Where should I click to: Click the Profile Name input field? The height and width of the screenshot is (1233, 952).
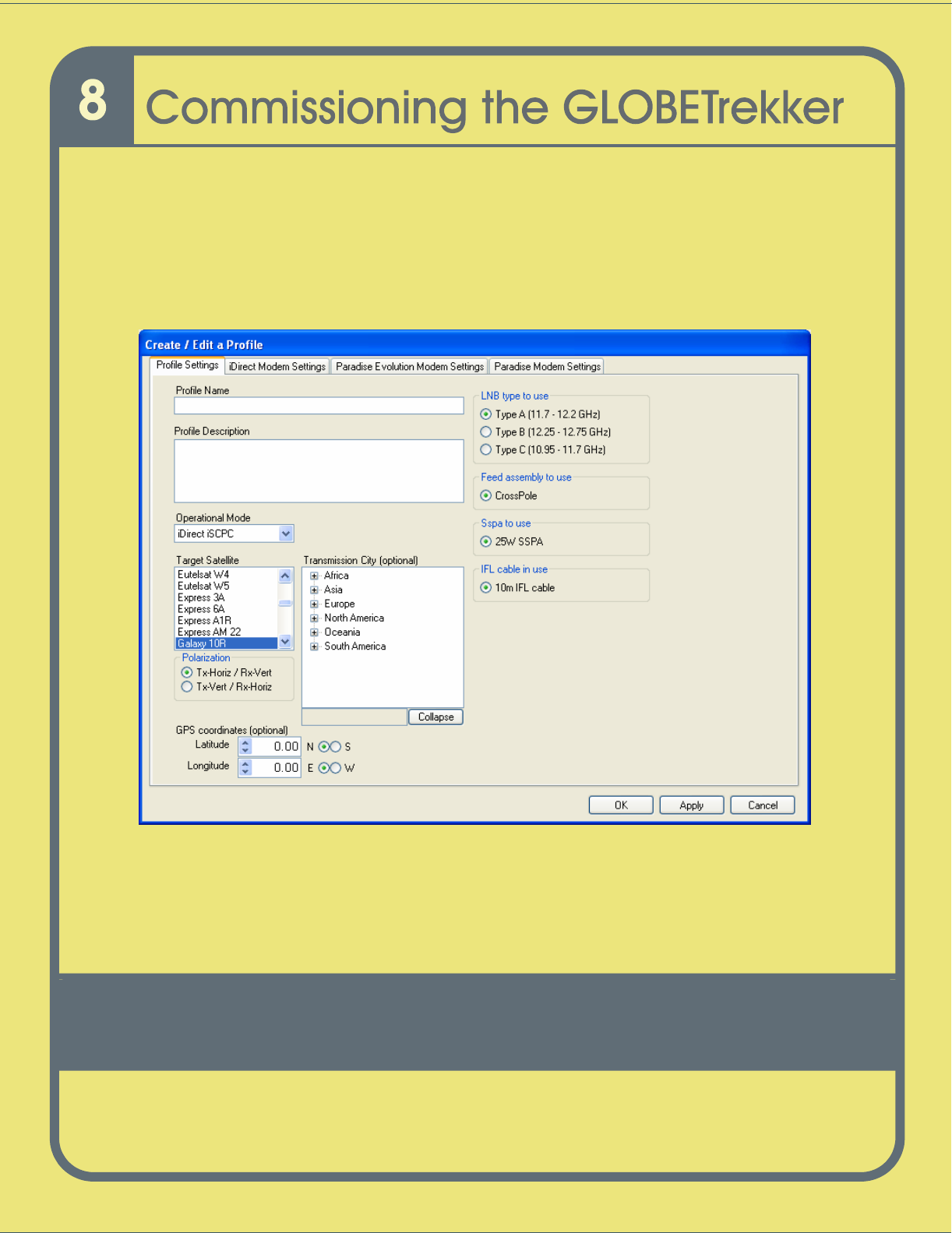(x=319, y=406)
